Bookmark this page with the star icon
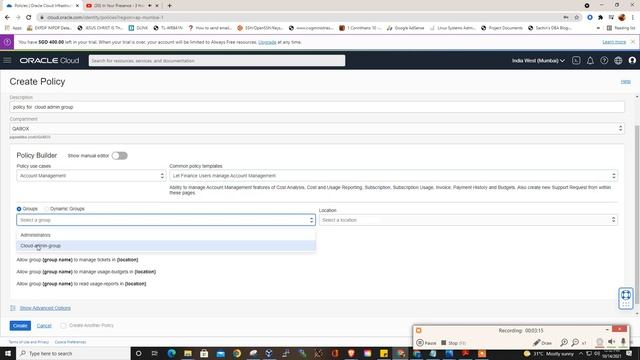640x360 pixels. point(577,17)
